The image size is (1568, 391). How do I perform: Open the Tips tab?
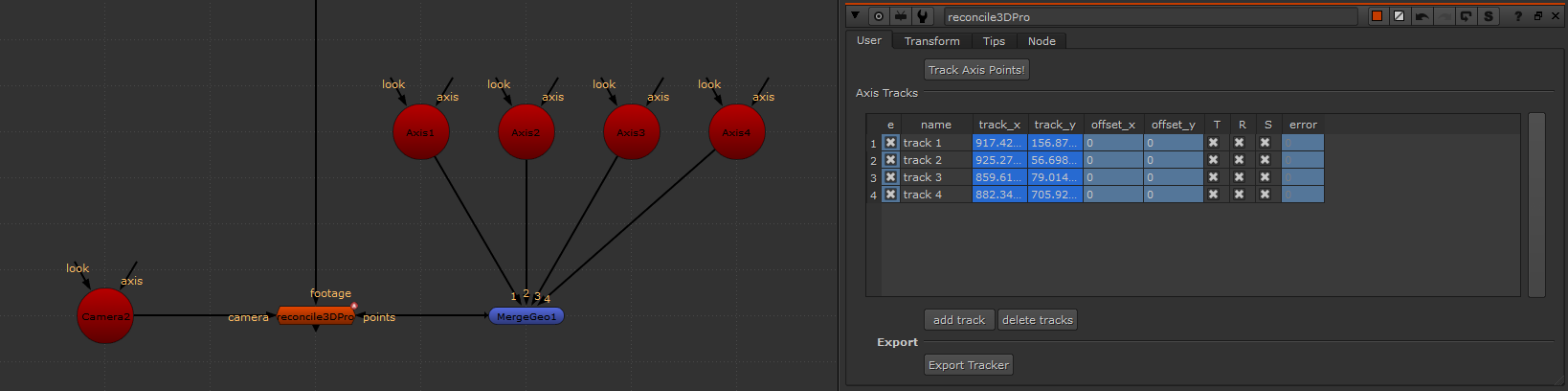click(x=994, y=41)
